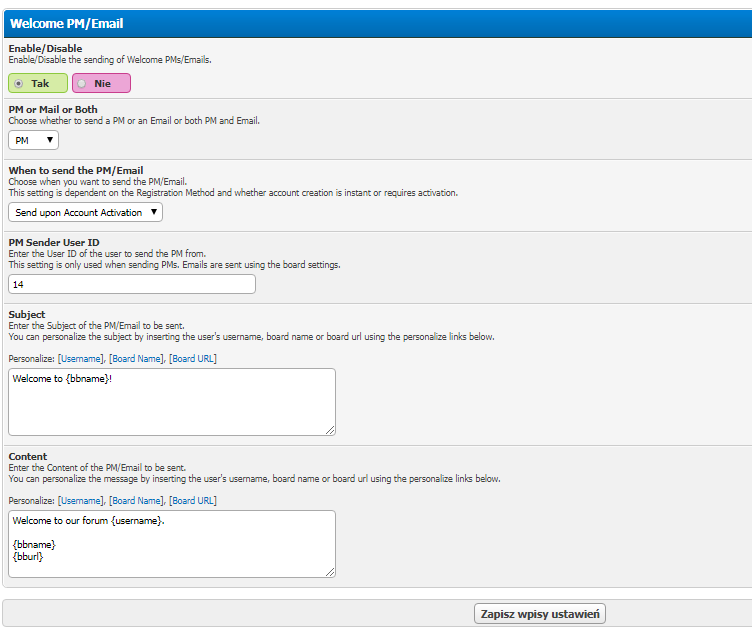Open the PM or Mail or Both dropdown
The width and height of the screenshot is (752, 631).
(34, 140)
